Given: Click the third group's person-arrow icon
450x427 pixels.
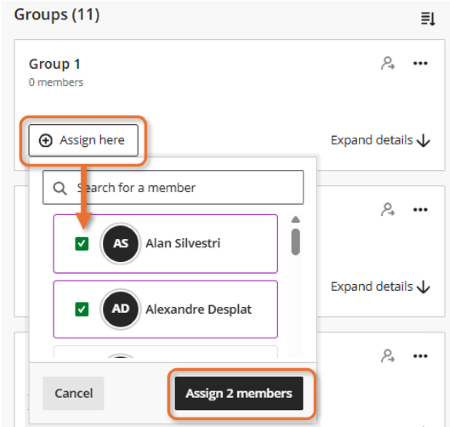Looking at the screenshot, I should [x=388, y=356].
